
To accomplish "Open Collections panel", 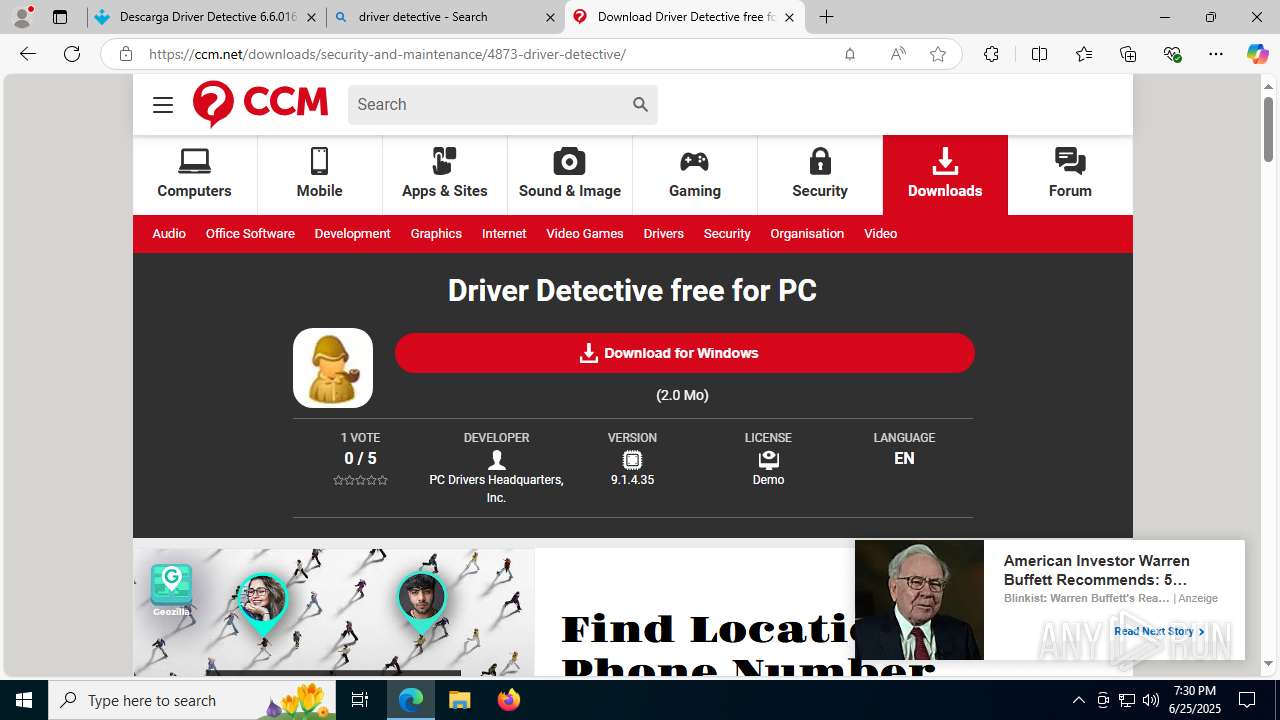I will click(x=1128, y=54).
